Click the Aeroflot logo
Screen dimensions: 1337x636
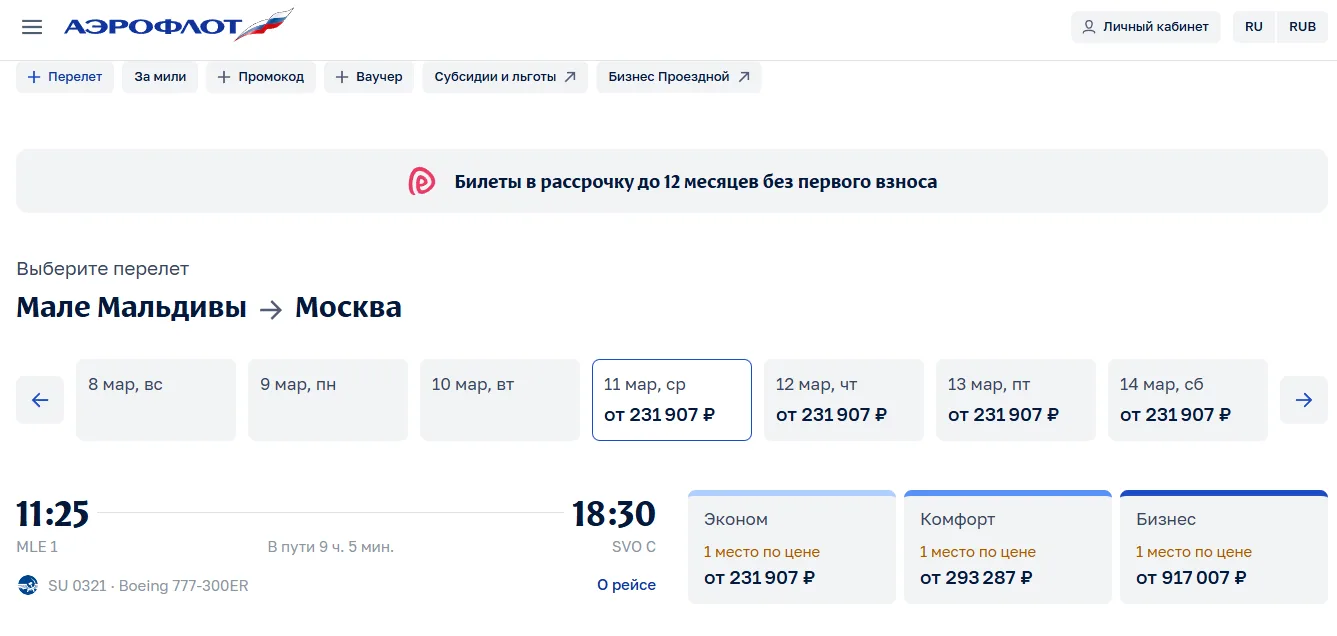pos(178,26)
